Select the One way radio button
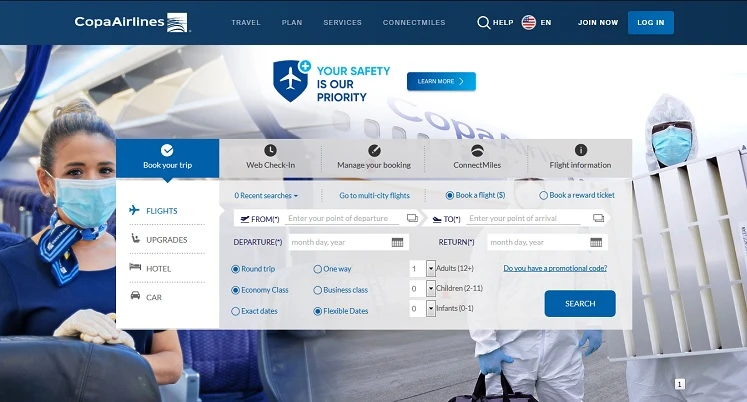 point(318,268)
